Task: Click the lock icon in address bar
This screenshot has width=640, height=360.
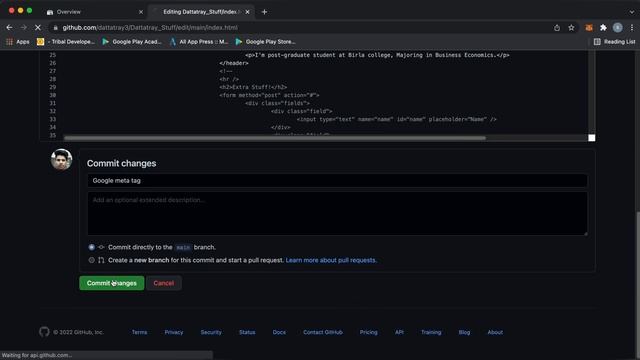Action: [x=56, y=28]
